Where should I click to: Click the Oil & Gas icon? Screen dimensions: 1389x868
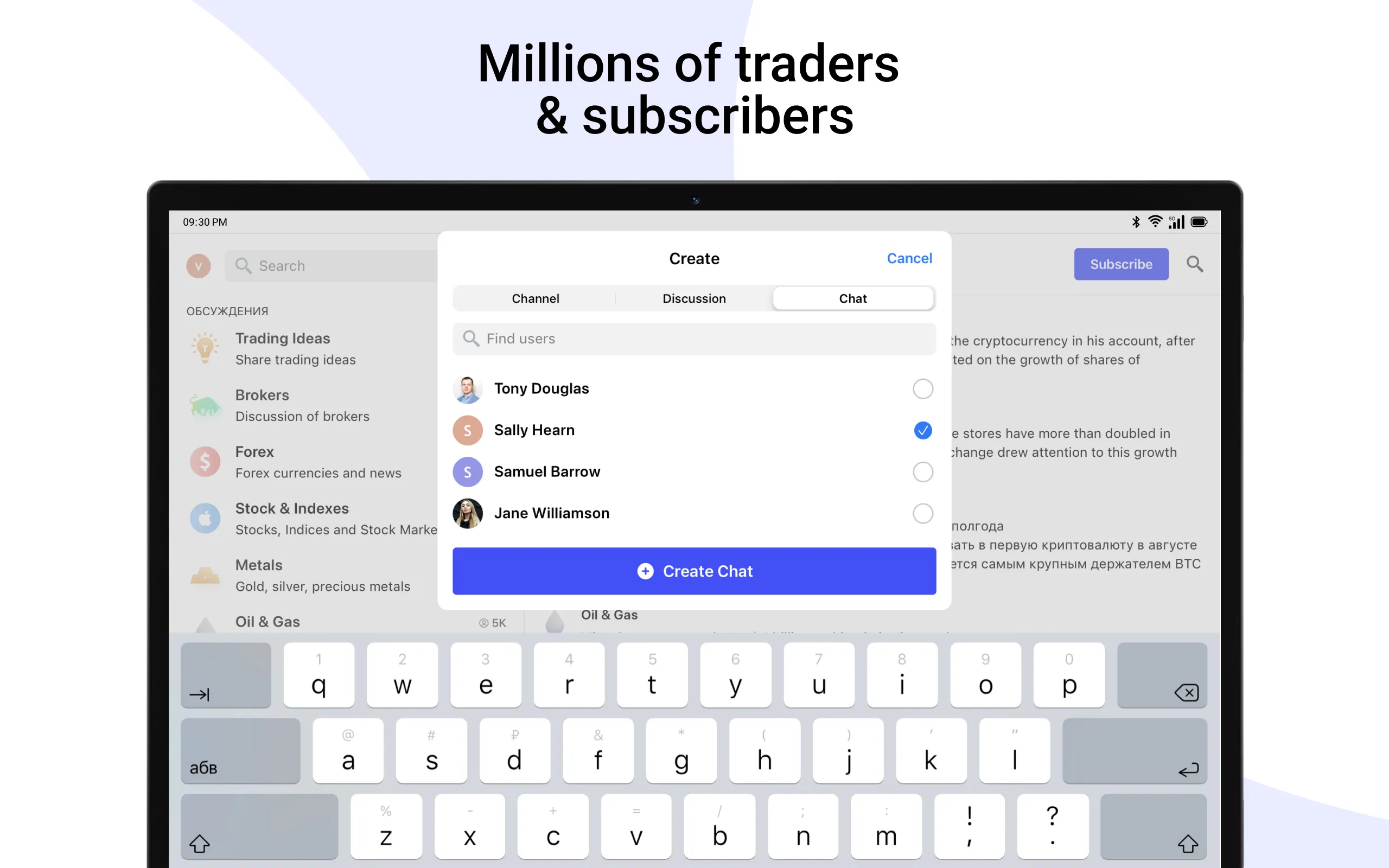[206, 622]
